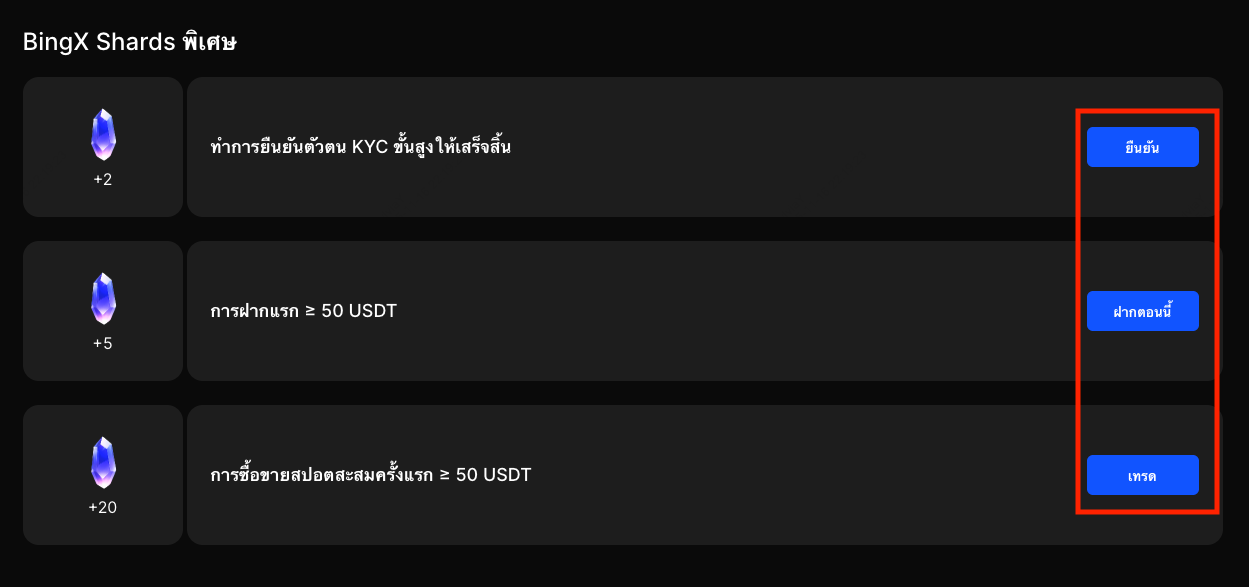Click the +5 shard reward label
Image resolution: width=1249 pixels, height=587 pixels.
click(x=103, y=343)
